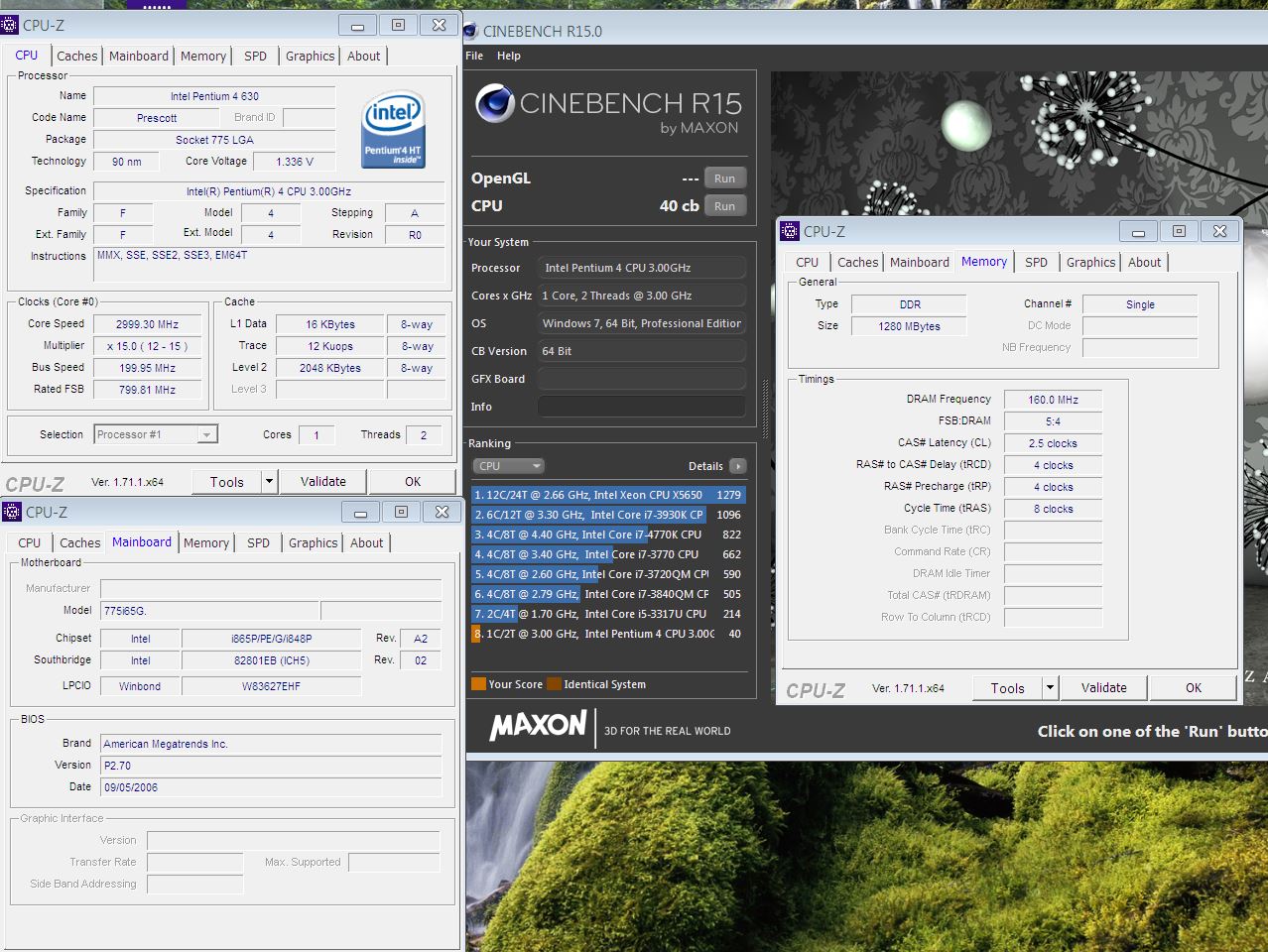This screenshot has width=1268, height=952.
Task: Click the Cinebench panel splitter handle
Action: pyautogui.click(x=765, y=408)
